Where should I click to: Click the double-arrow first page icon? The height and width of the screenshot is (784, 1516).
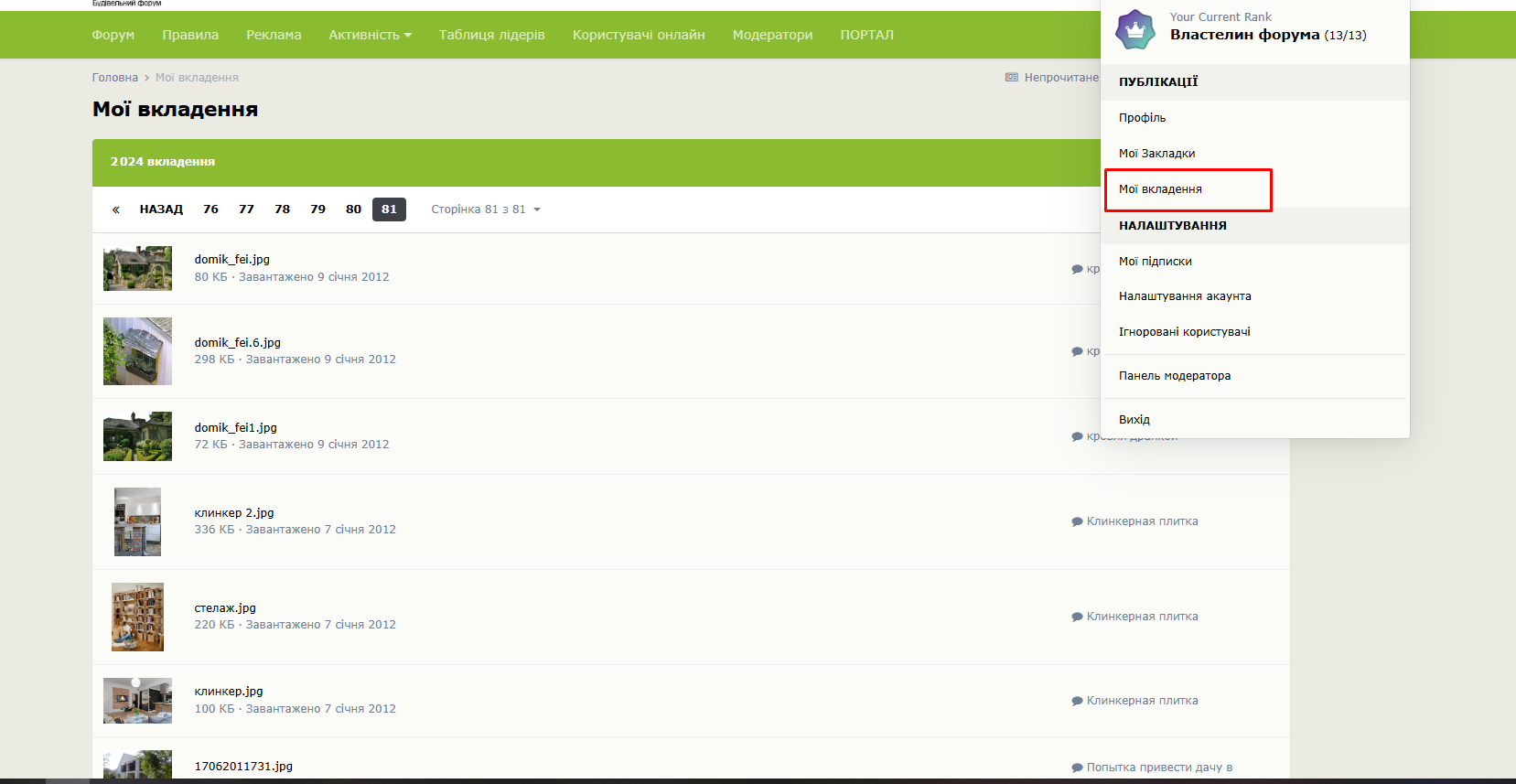coord(116,209)
